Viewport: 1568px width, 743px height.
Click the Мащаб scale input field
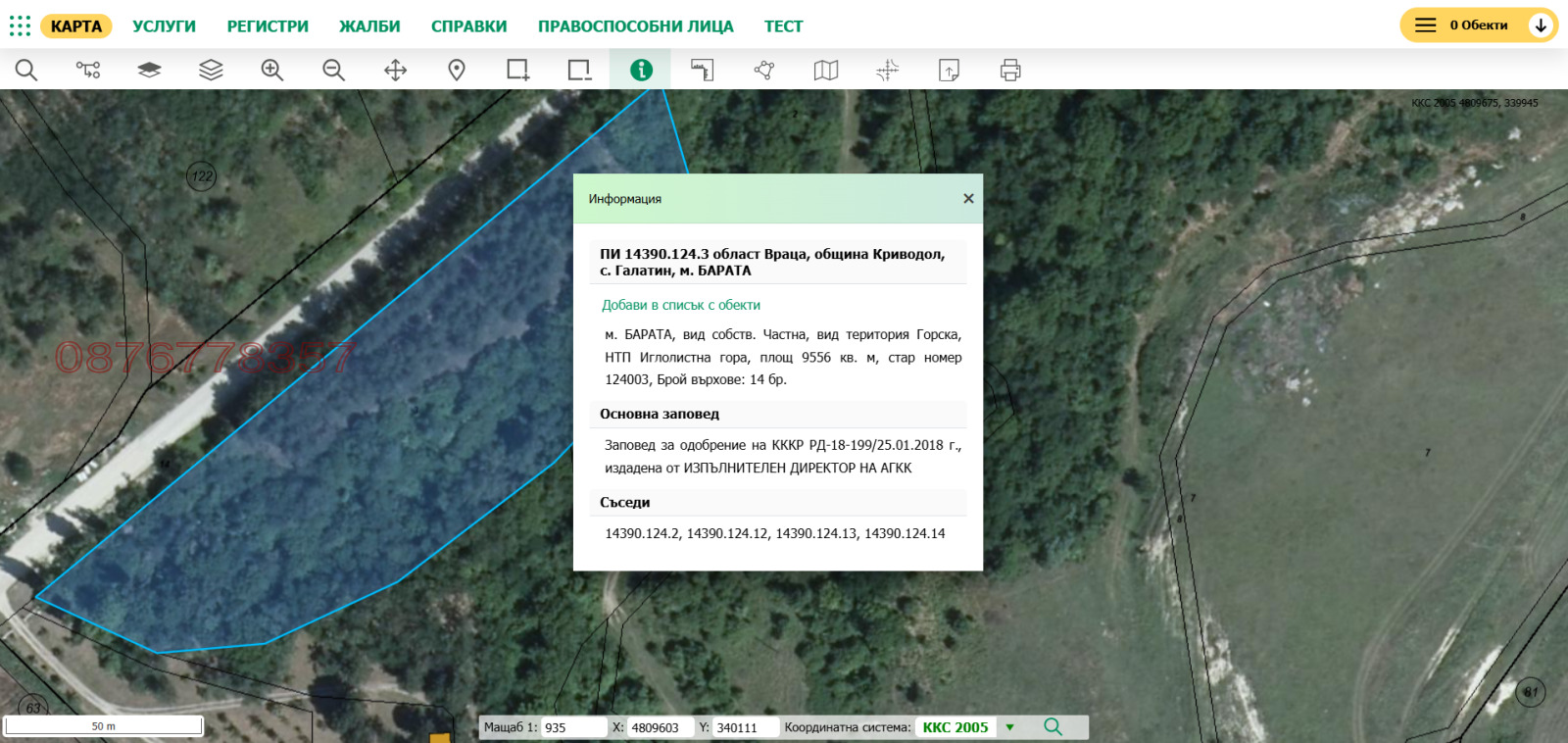[x=573, y=727]
